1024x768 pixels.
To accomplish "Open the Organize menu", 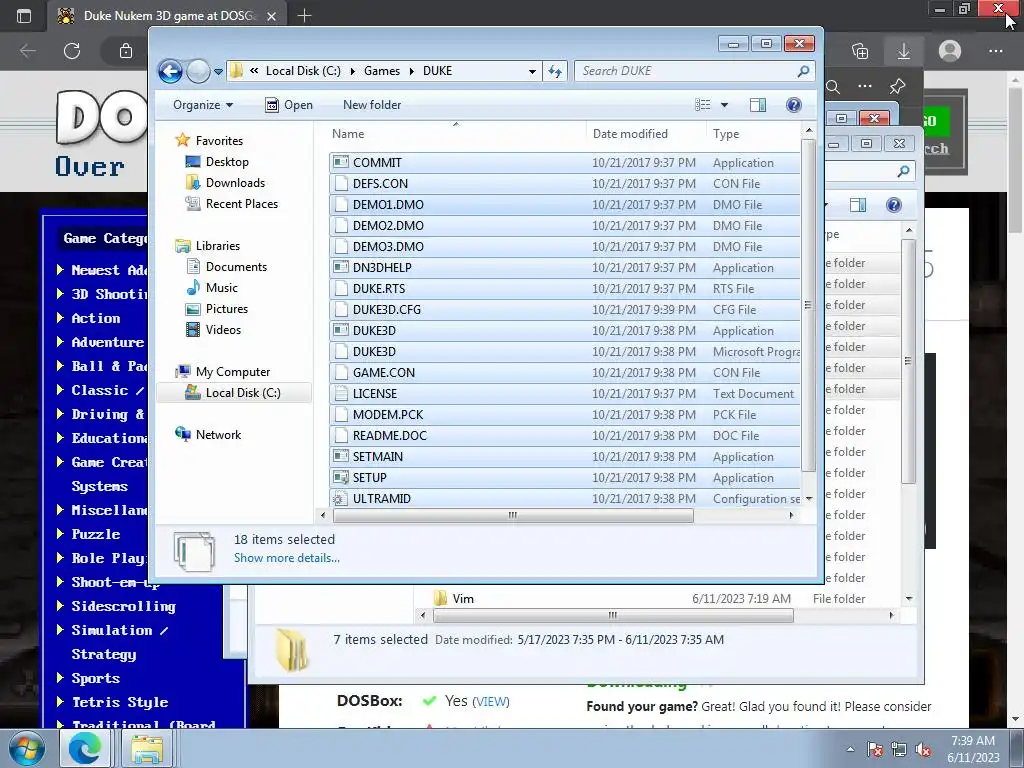I will pos(202,105).
